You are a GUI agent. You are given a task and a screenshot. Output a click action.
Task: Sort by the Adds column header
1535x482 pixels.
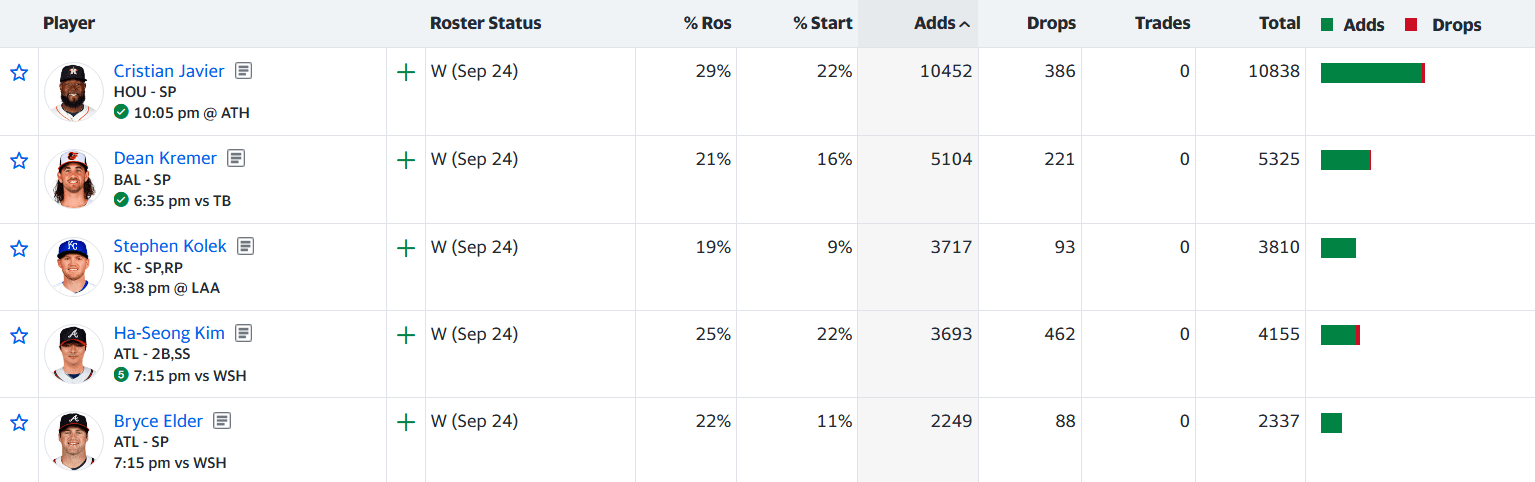pyautogui.click(x=941, y=23)
